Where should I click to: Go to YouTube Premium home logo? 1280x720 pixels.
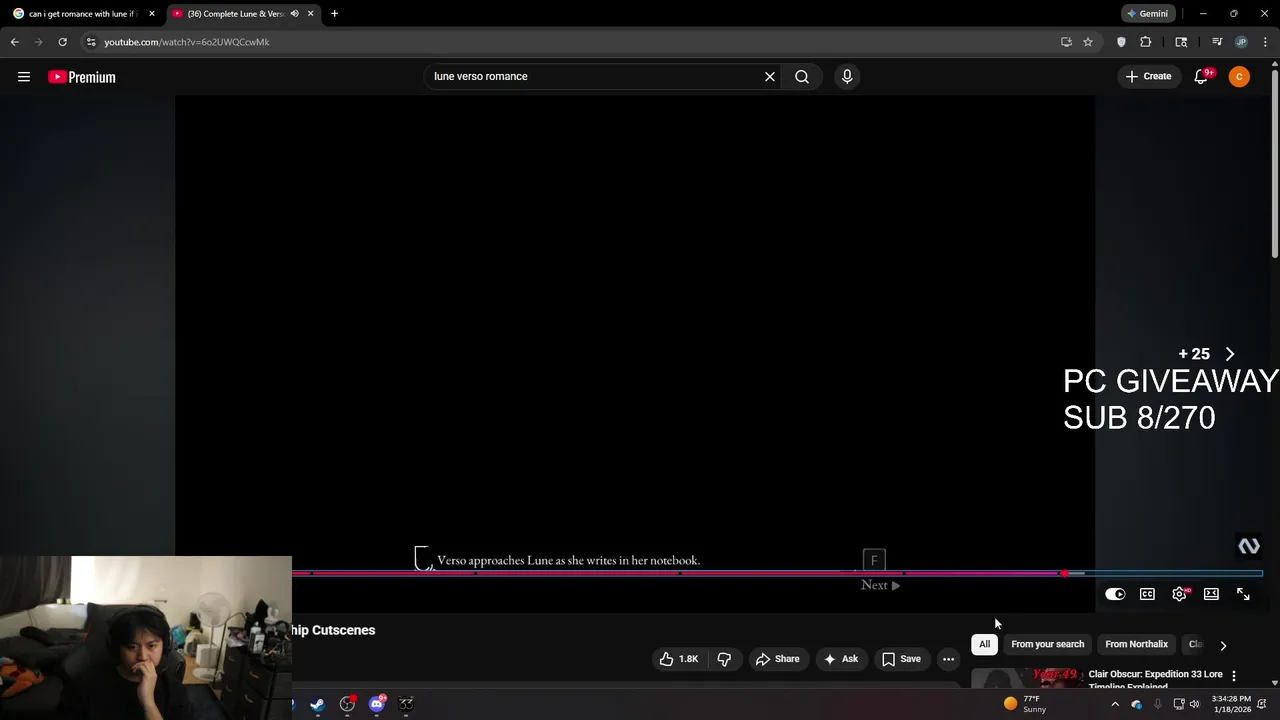[x=82, y=77]
